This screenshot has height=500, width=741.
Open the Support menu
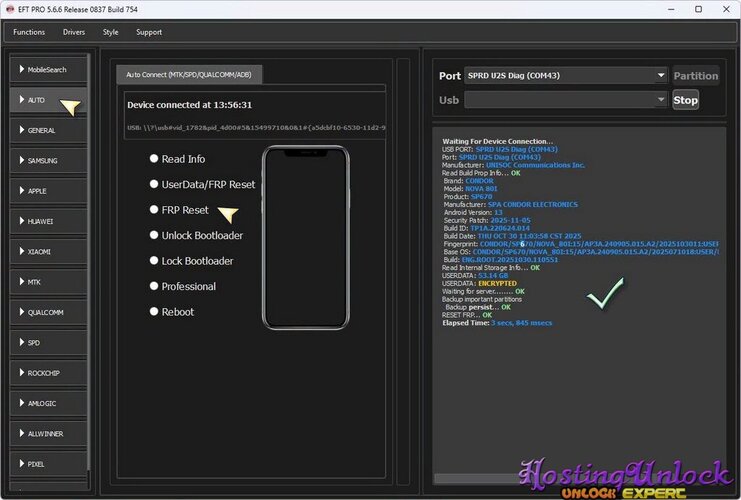(149, 32)
